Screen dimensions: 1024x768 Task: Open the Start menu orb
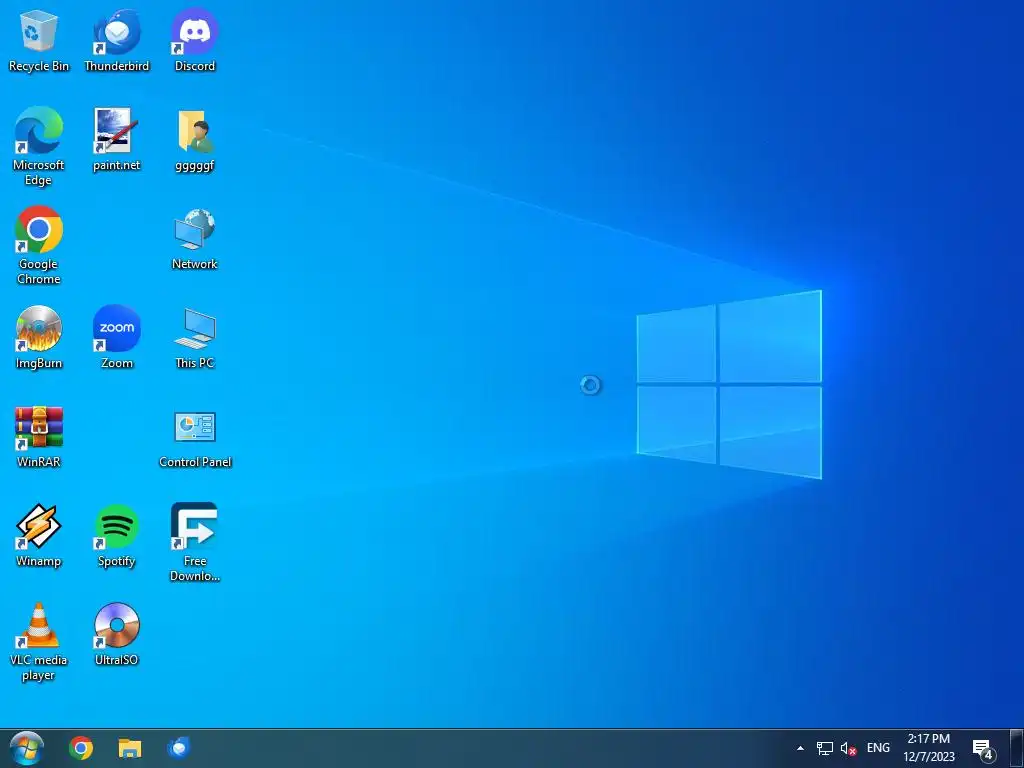(26, 748)
